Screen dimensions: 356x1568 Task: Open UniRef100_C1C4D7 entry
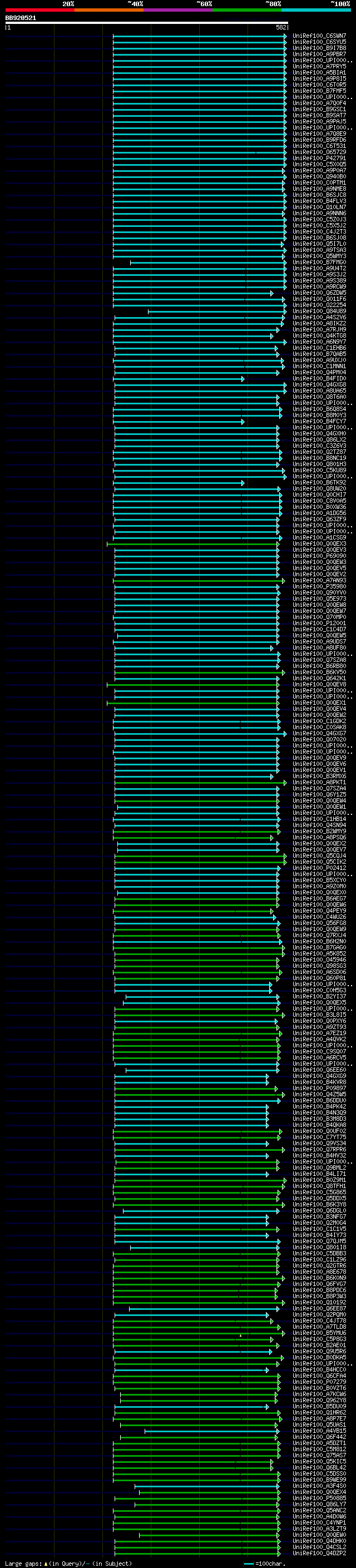pyautogui.click(x=319, y=630)
